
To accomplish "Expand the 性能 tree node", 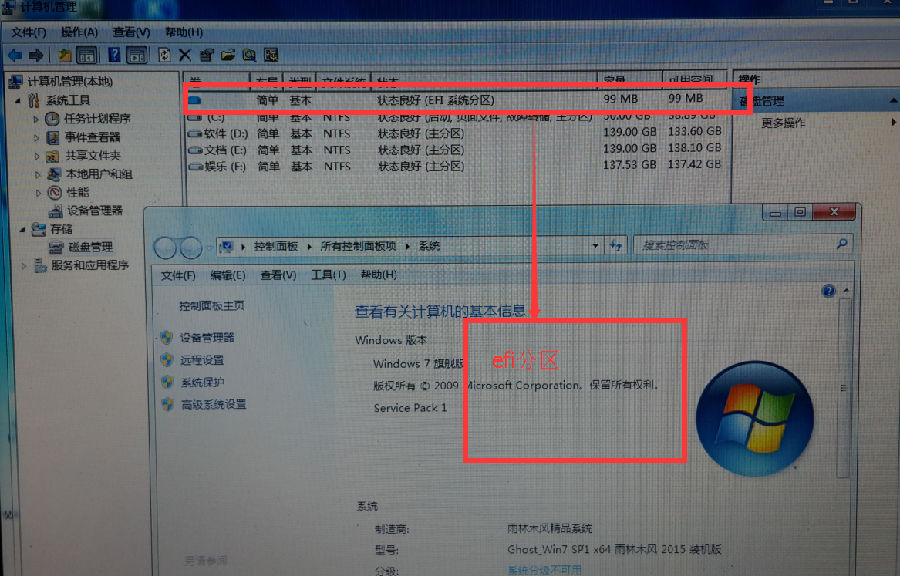I will pyautogui.click(x=38, y=193).
